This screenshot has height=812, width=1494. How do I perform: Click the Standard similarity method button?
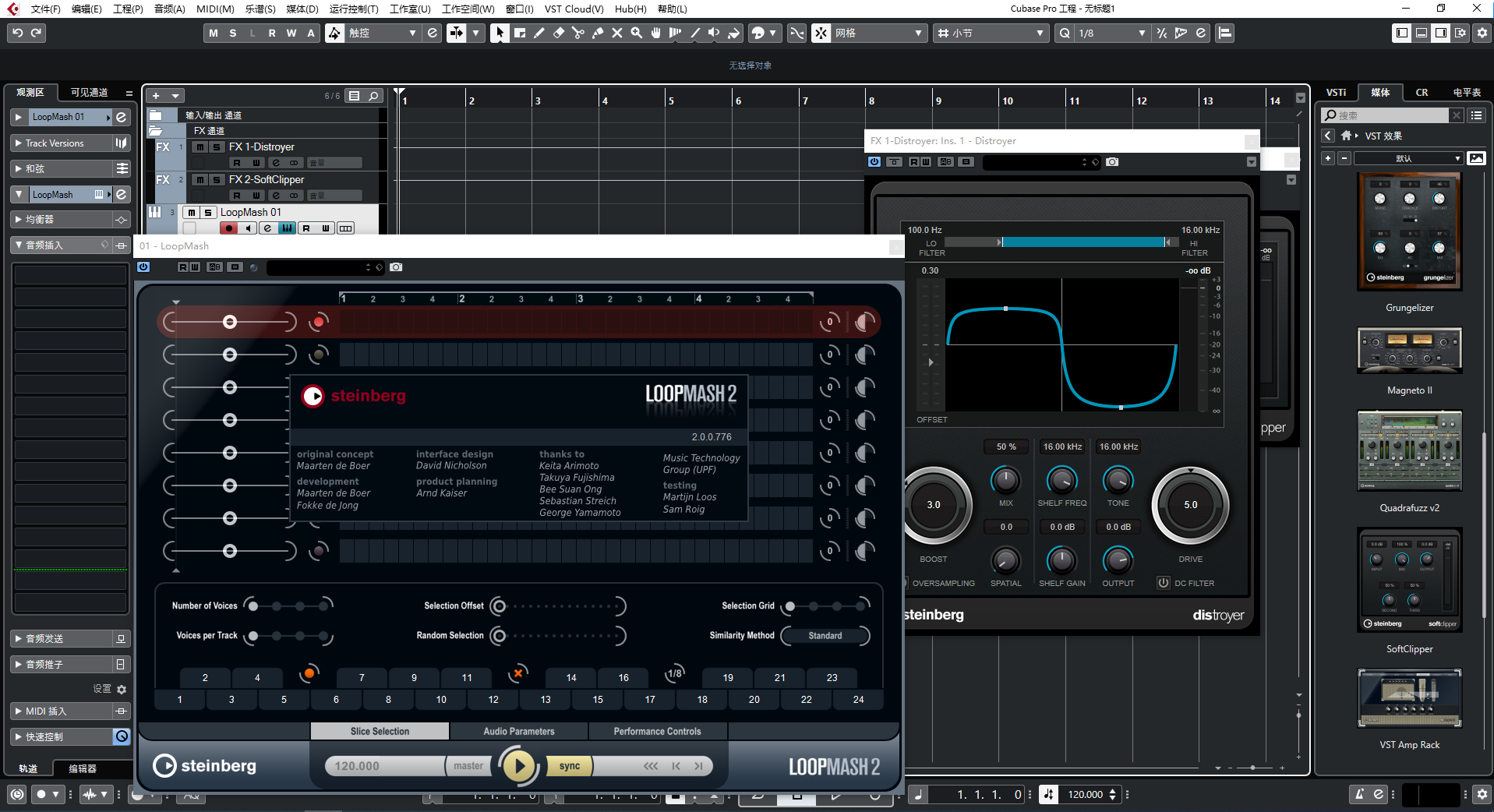[825, 636]
